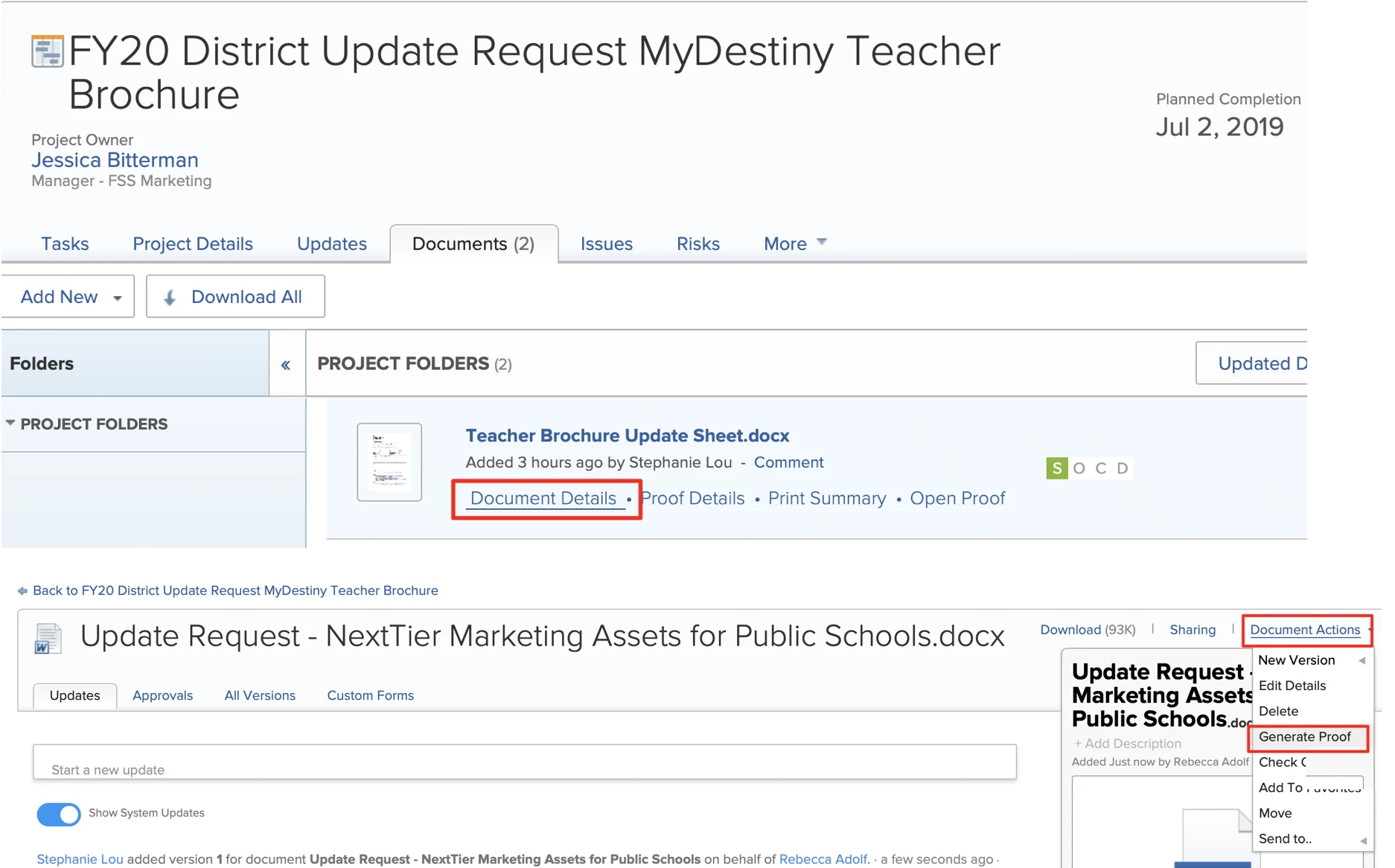The height and width of the screenshot is (868, 1395).
Task: Go to the project Updates tab
Action: tap(332, 243)
